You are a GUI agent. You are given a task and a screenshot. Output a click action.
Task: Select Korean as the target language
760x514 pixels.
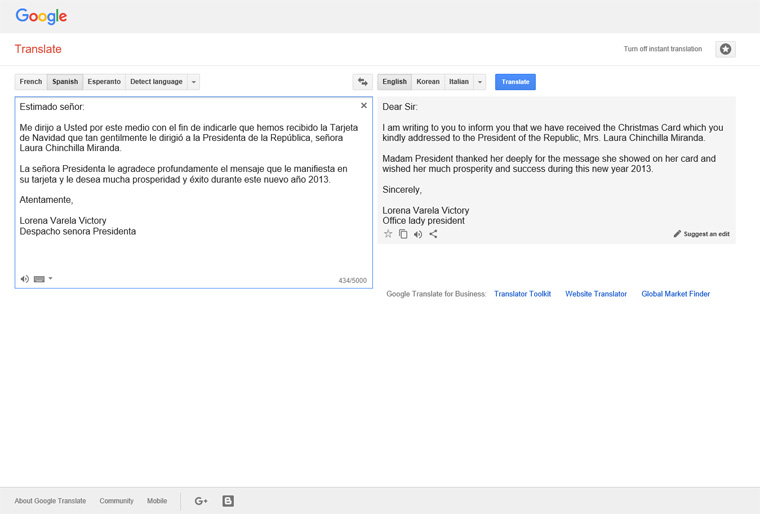(x=428, y=81)
